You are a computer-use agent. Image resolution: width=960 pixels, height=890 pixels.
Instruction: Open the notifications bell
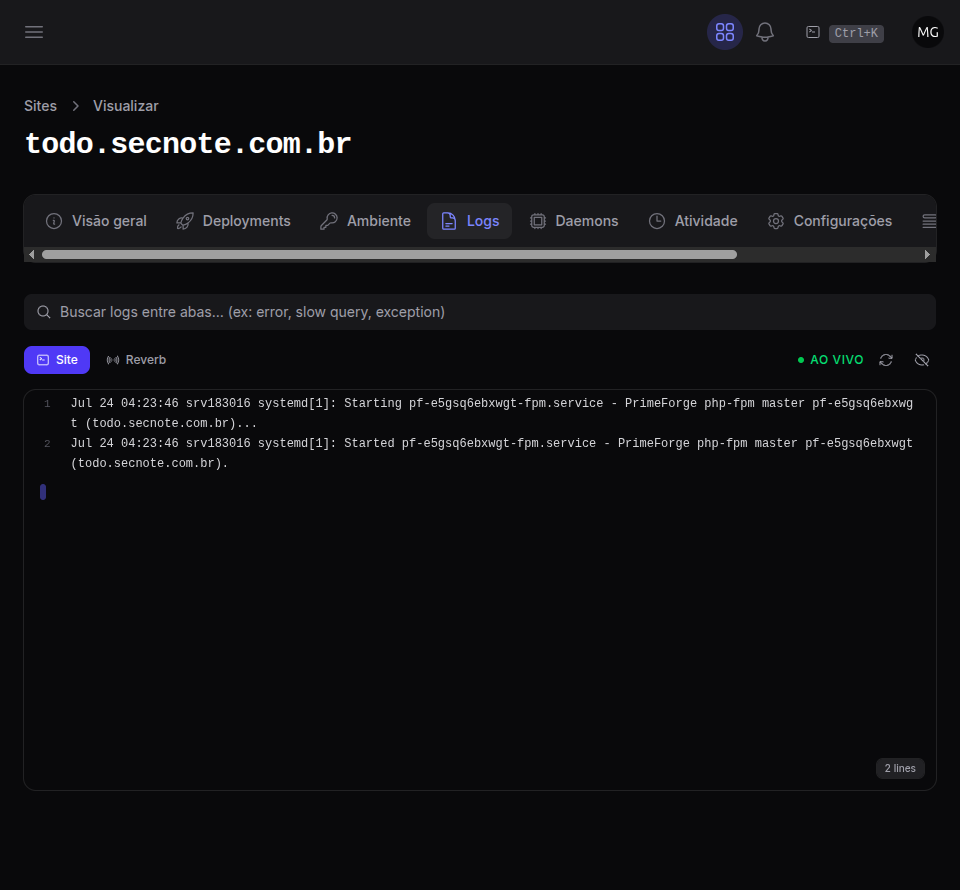tap(765, 32)
